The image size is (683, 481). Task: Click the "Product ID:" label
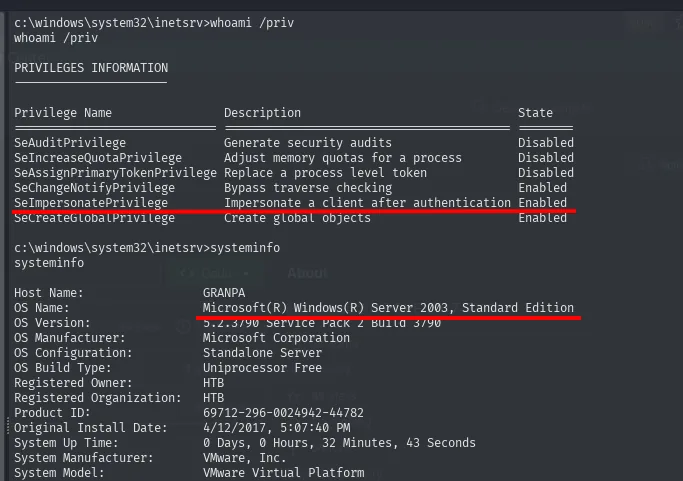click(x=52, y=413)
